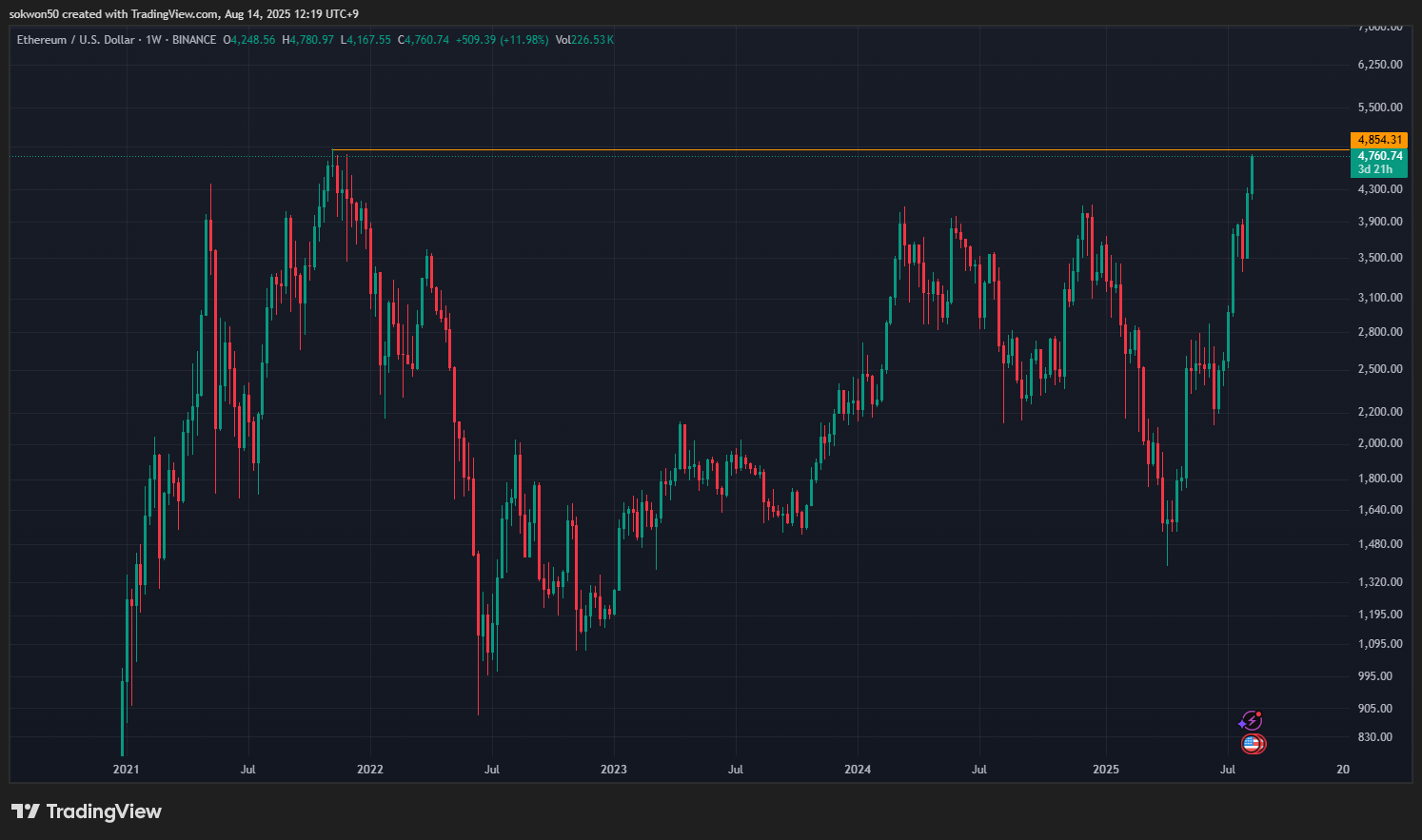This screenshot has height=840, width=1422.
Task: Click the price scale on the right edge
Action: (1382, 381)
